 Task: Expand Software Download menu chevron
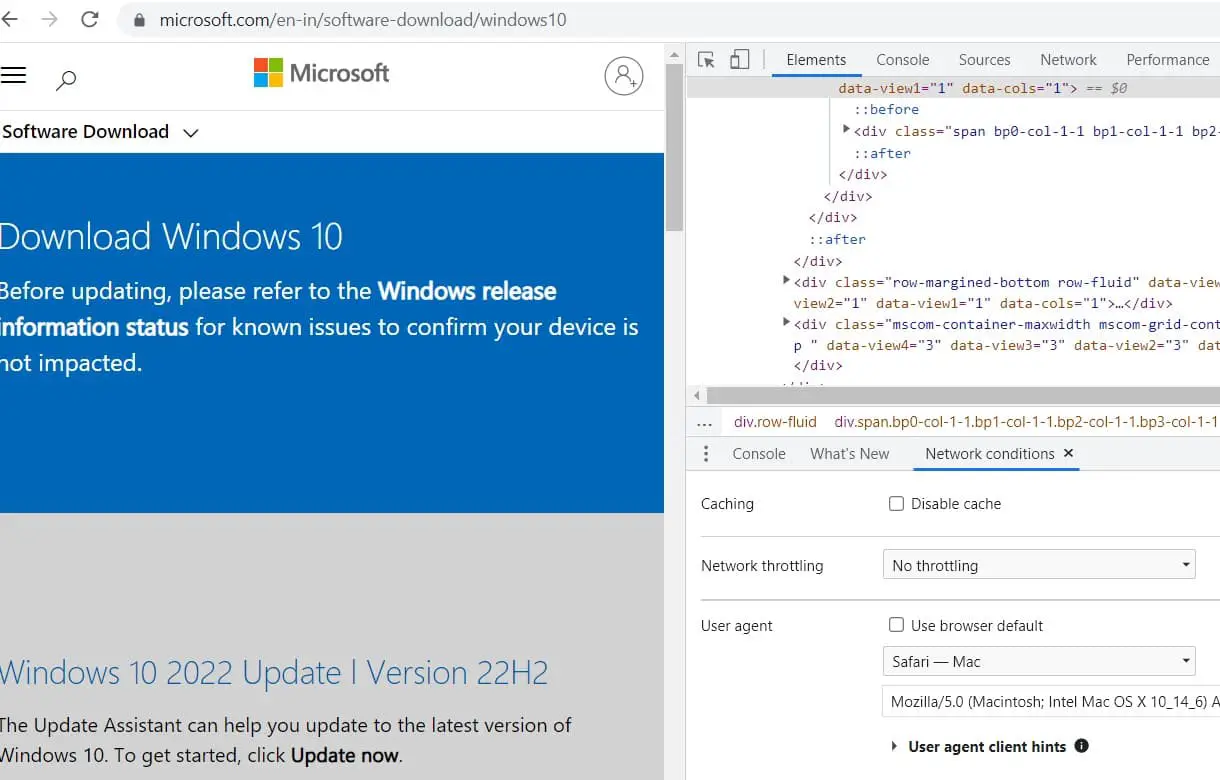coord(191,133)
